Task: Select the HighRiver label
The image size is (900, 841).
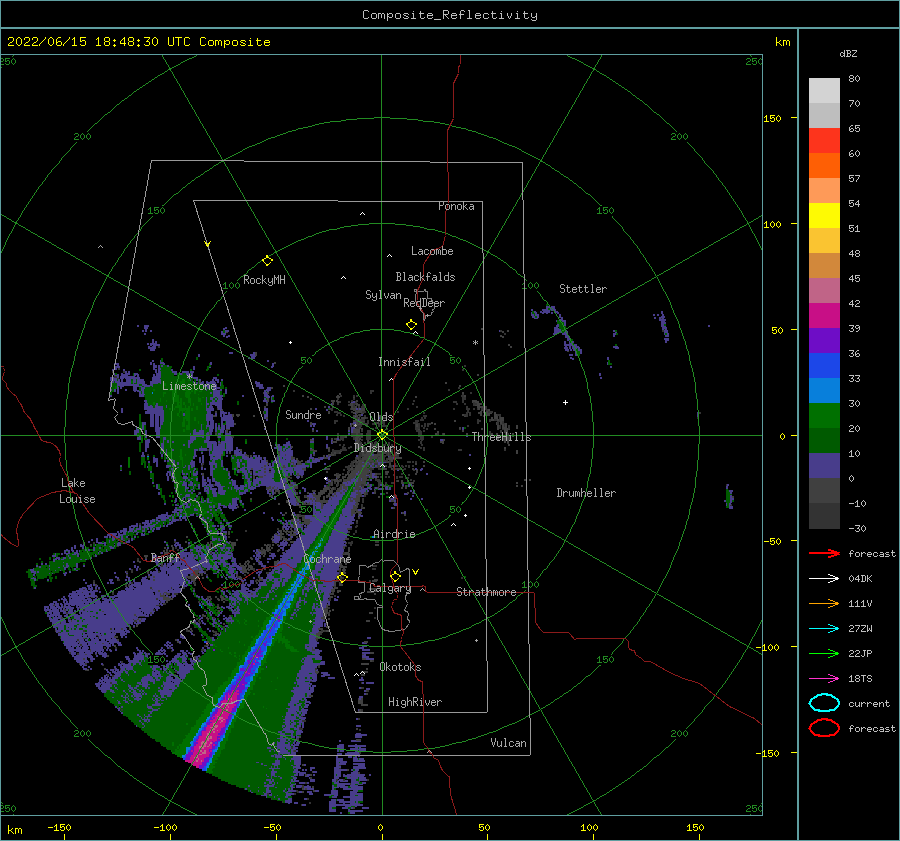Action: pyautogui.click(x=415, y=702)
